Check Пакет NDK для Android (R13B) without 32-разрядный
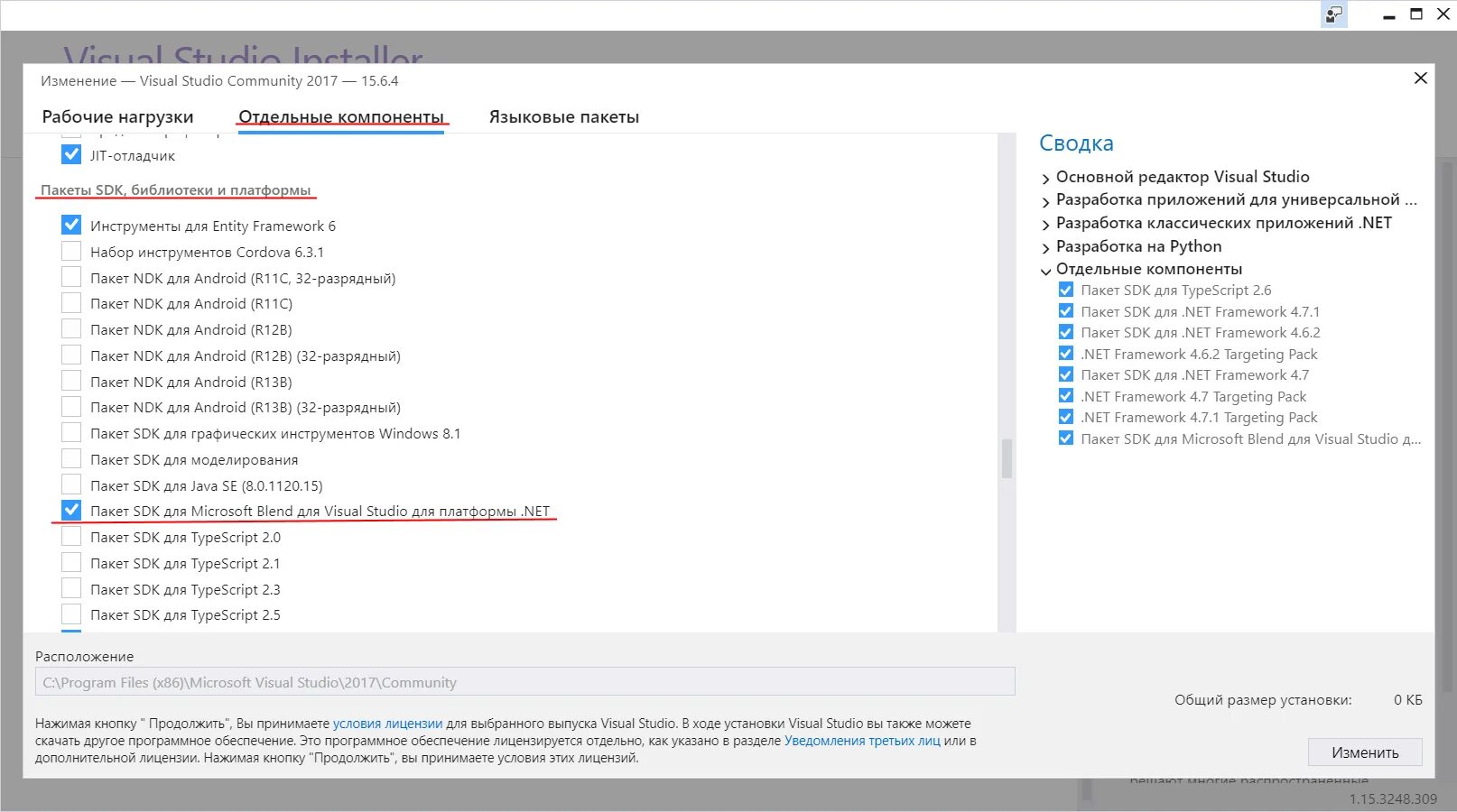1457x812 pixels. [x=71, y=381]
